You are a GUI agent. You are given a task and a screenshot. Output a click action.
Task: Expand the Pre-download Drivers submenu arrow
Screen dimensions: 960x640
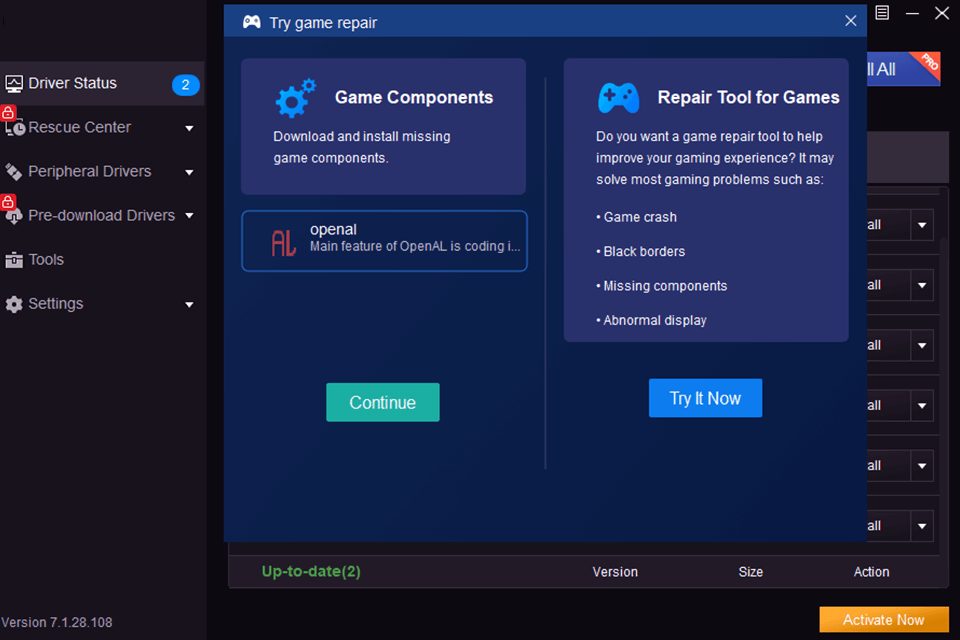click(x=189, y=216)
